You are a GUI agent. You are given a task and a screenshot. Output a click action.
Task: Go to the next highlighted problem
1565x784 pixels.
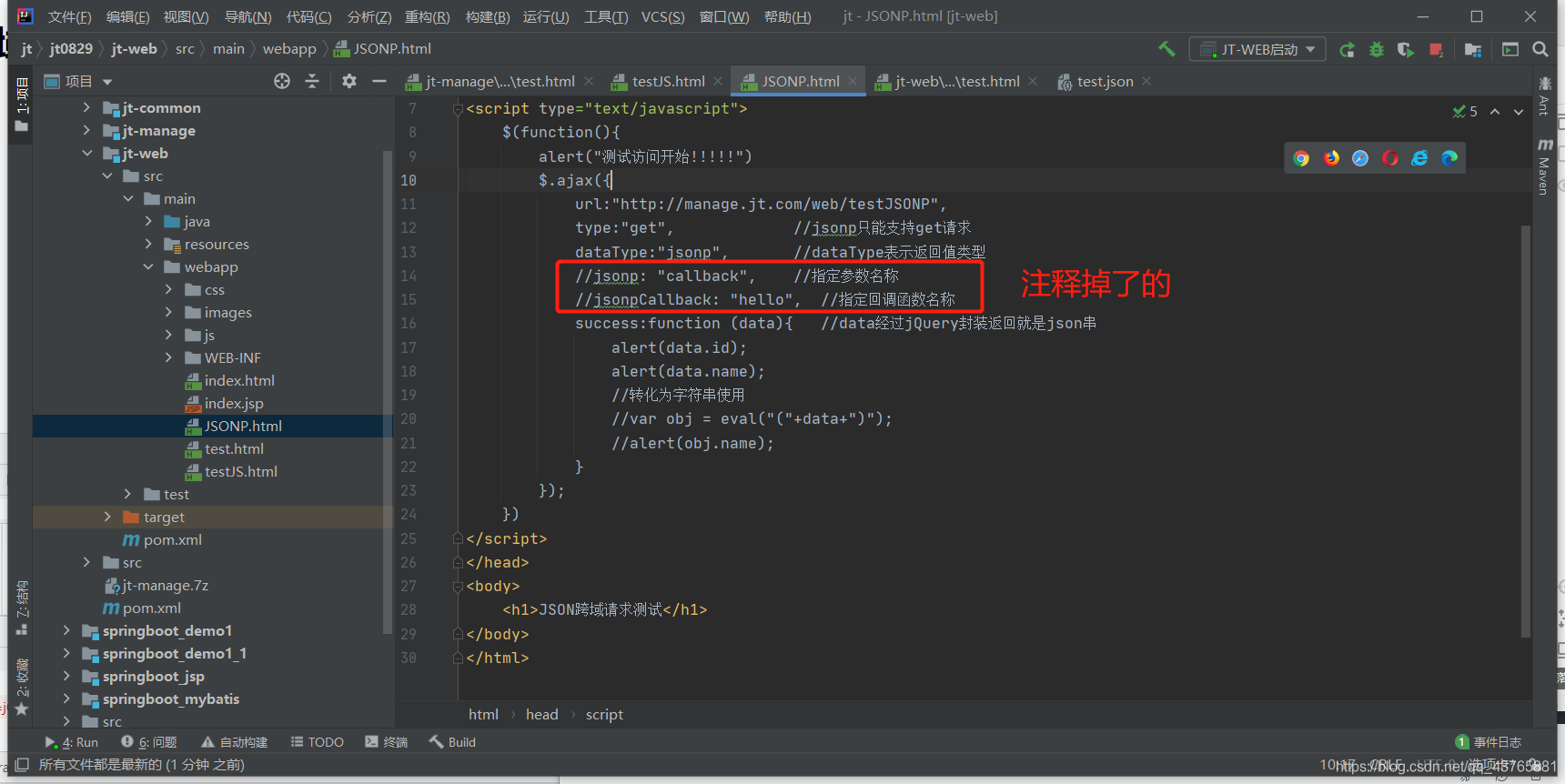[x=1518, y=112]
